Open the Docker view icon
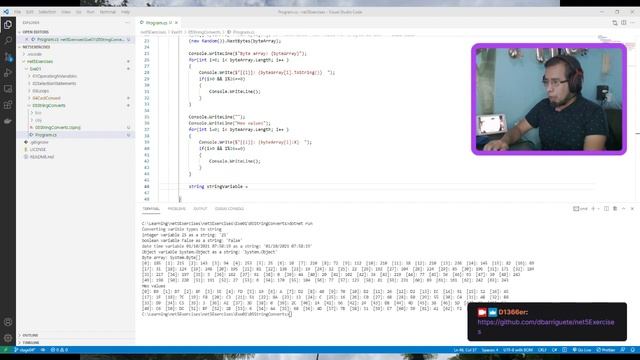 coord(8,121)
